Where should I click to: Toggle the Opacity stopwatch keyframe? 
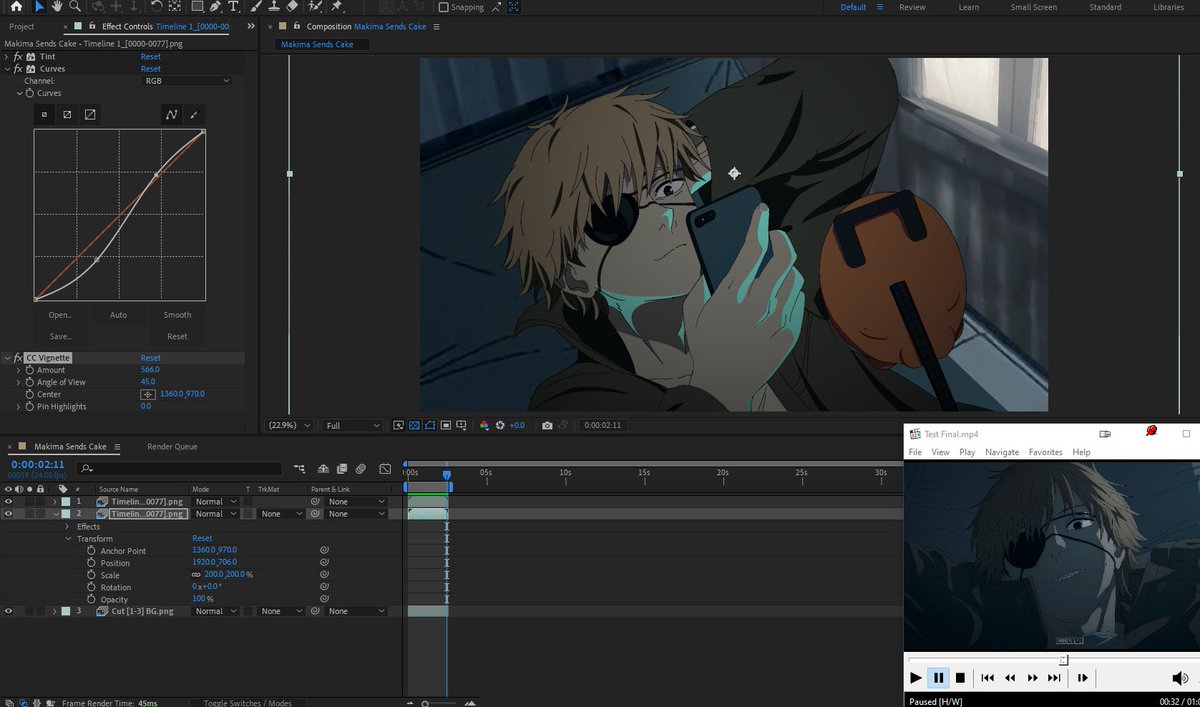point(91,599)
